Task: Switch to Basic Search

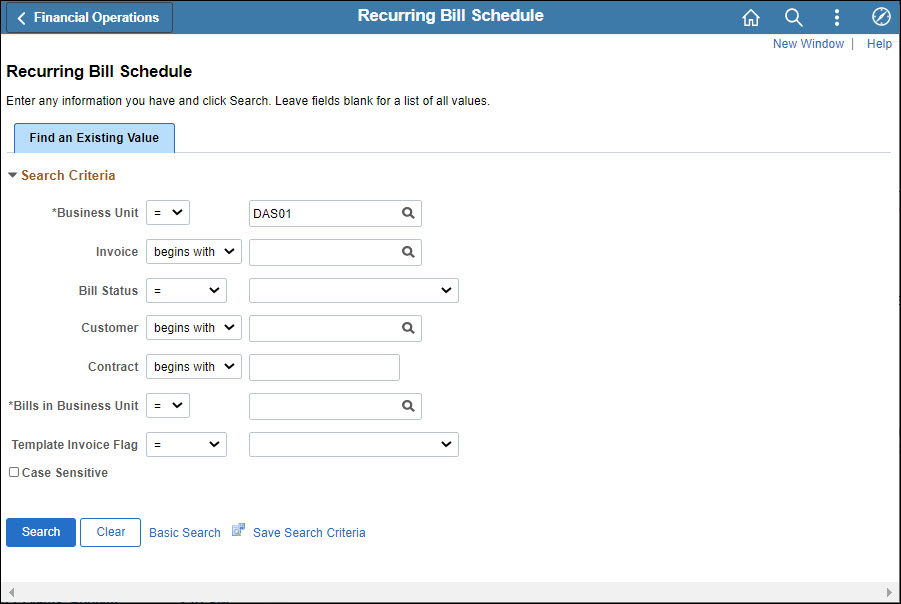Action: (x=185, y=533)
